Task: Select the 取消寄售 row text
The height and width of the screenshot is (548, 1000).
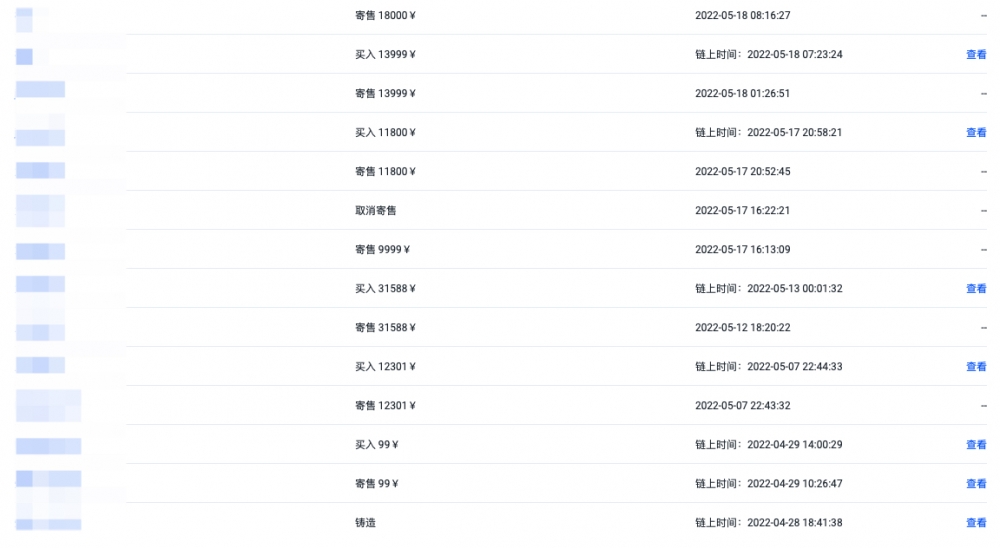Action: point(376,211)
